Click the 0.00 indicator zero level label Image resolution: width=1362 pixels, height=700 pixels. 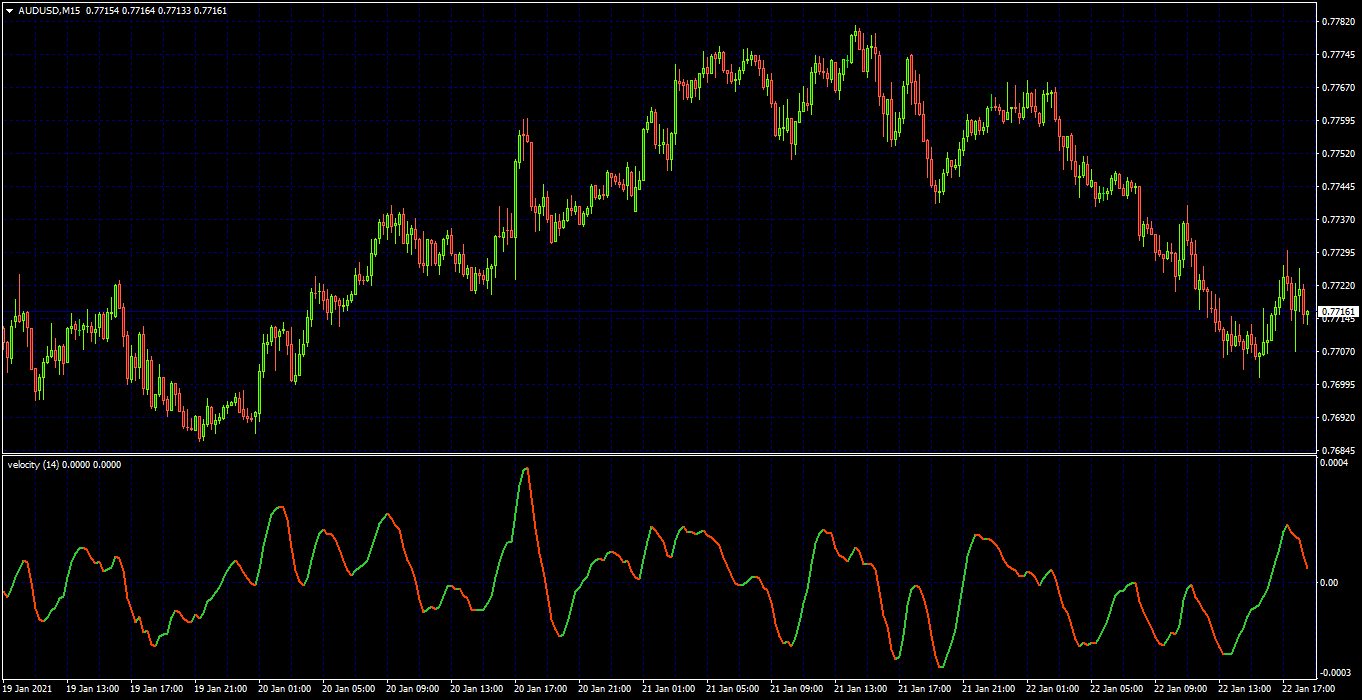[x=1330, y=583]
